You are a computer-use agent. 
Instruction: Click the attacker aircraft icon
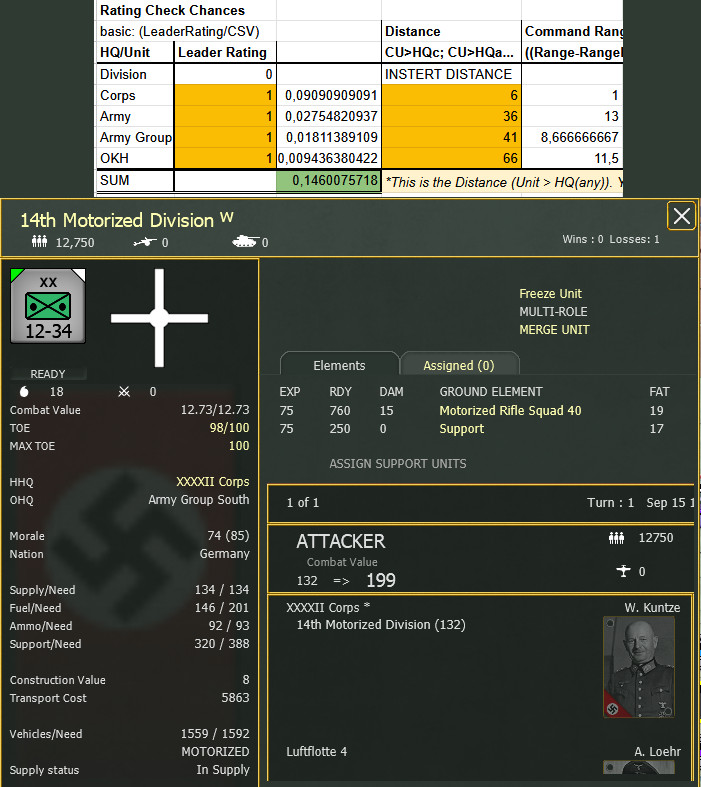click(623, 571)
